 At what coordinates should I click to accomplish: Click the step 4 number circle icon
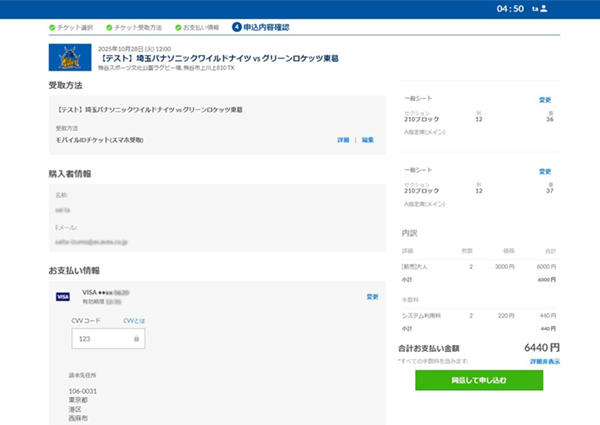pos(237,27)
